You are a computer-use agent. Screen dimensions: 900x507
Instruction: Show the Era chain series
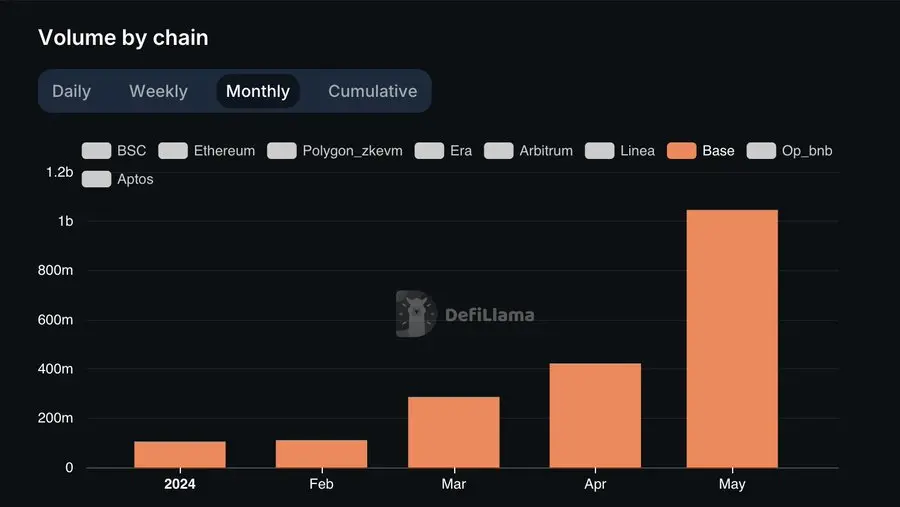[x=429, y=151]
